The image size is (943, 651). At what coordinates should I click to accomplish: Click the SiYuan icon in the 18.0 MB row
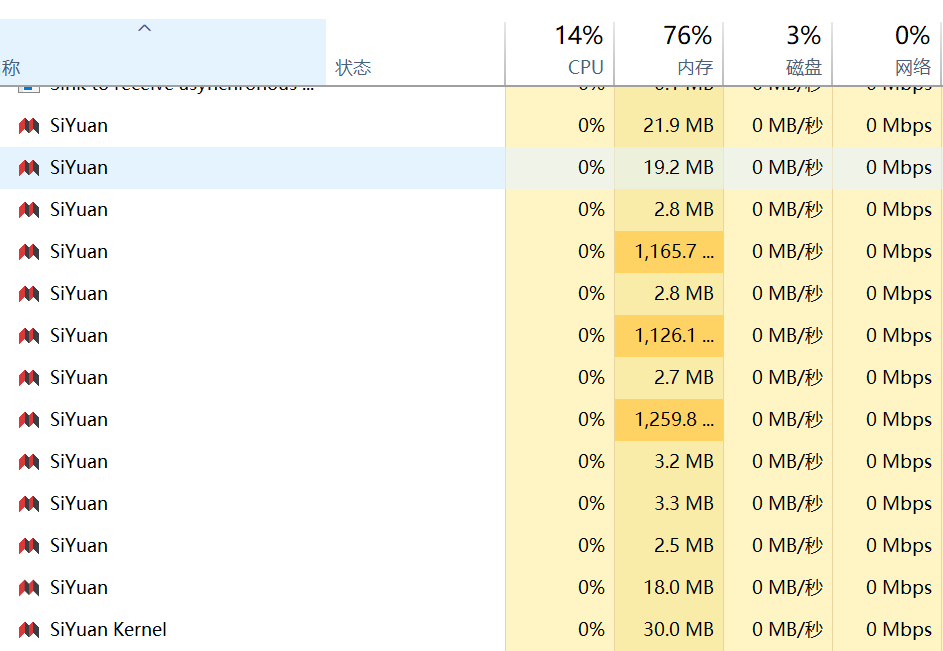click(29, 588)
